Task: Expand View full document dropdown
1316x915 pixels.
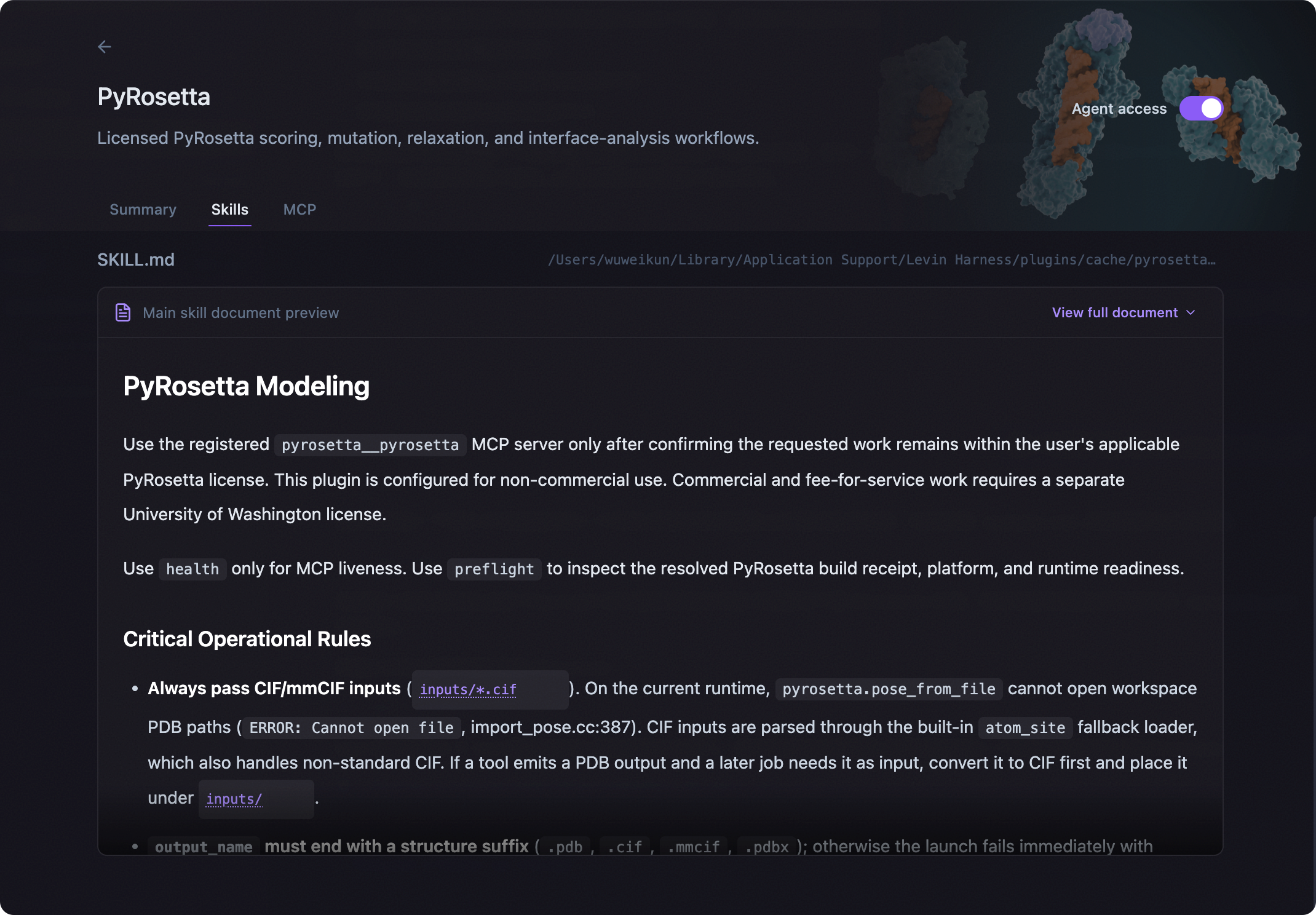Action: 1124,312
